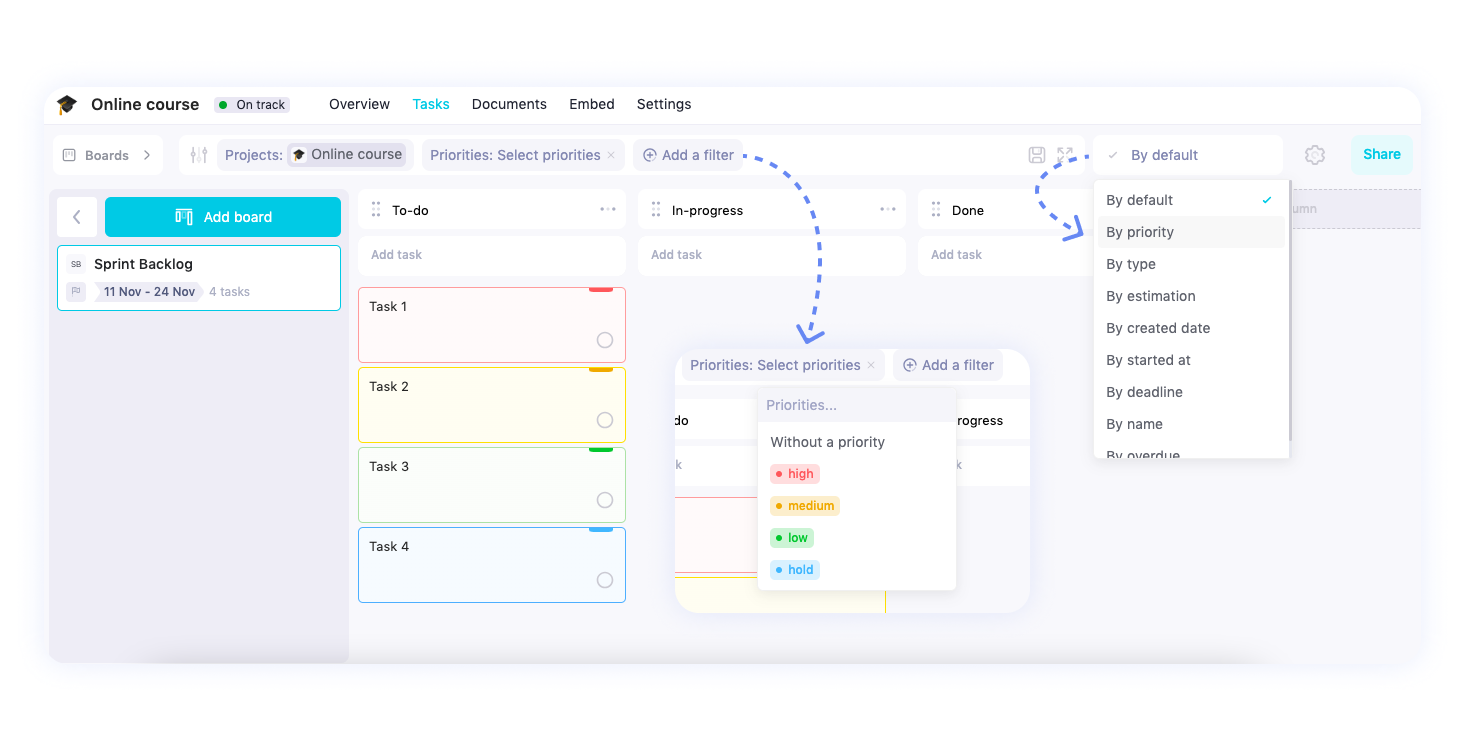Click the save view floppy disk icon
The image size is (1466, 752).
[1036, 155]
